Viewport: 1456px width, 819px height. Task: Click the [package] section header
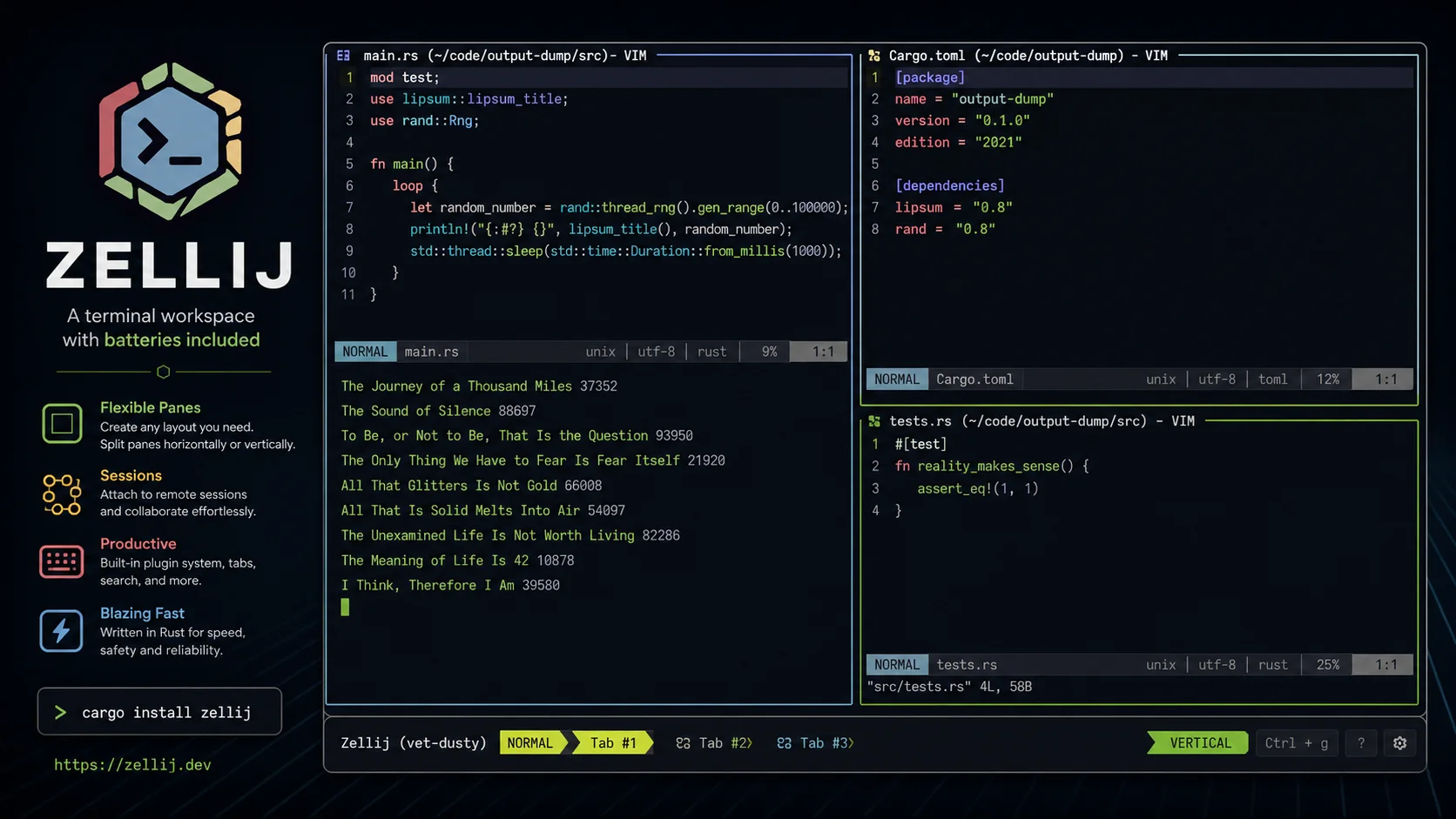[x=930, y=77]
